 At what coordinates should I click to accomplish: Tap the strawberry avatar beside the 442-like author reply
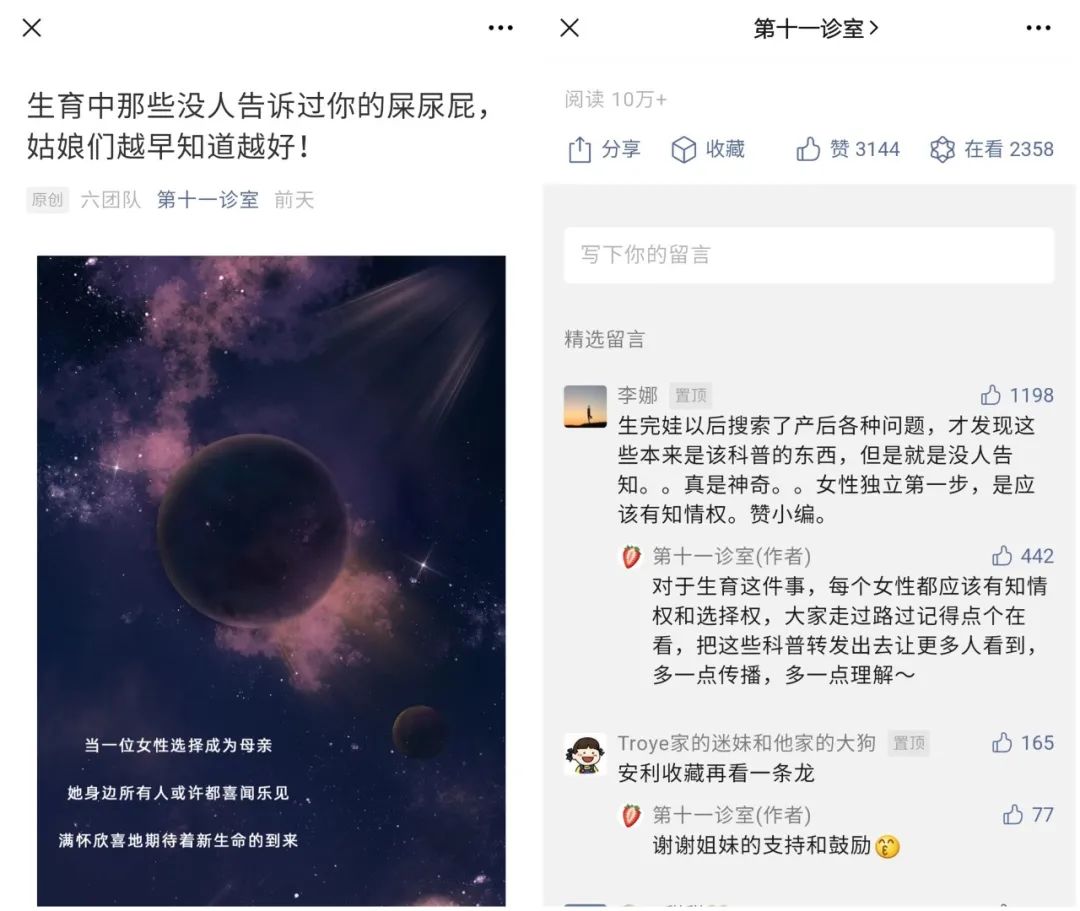click(x=631, y=556)
